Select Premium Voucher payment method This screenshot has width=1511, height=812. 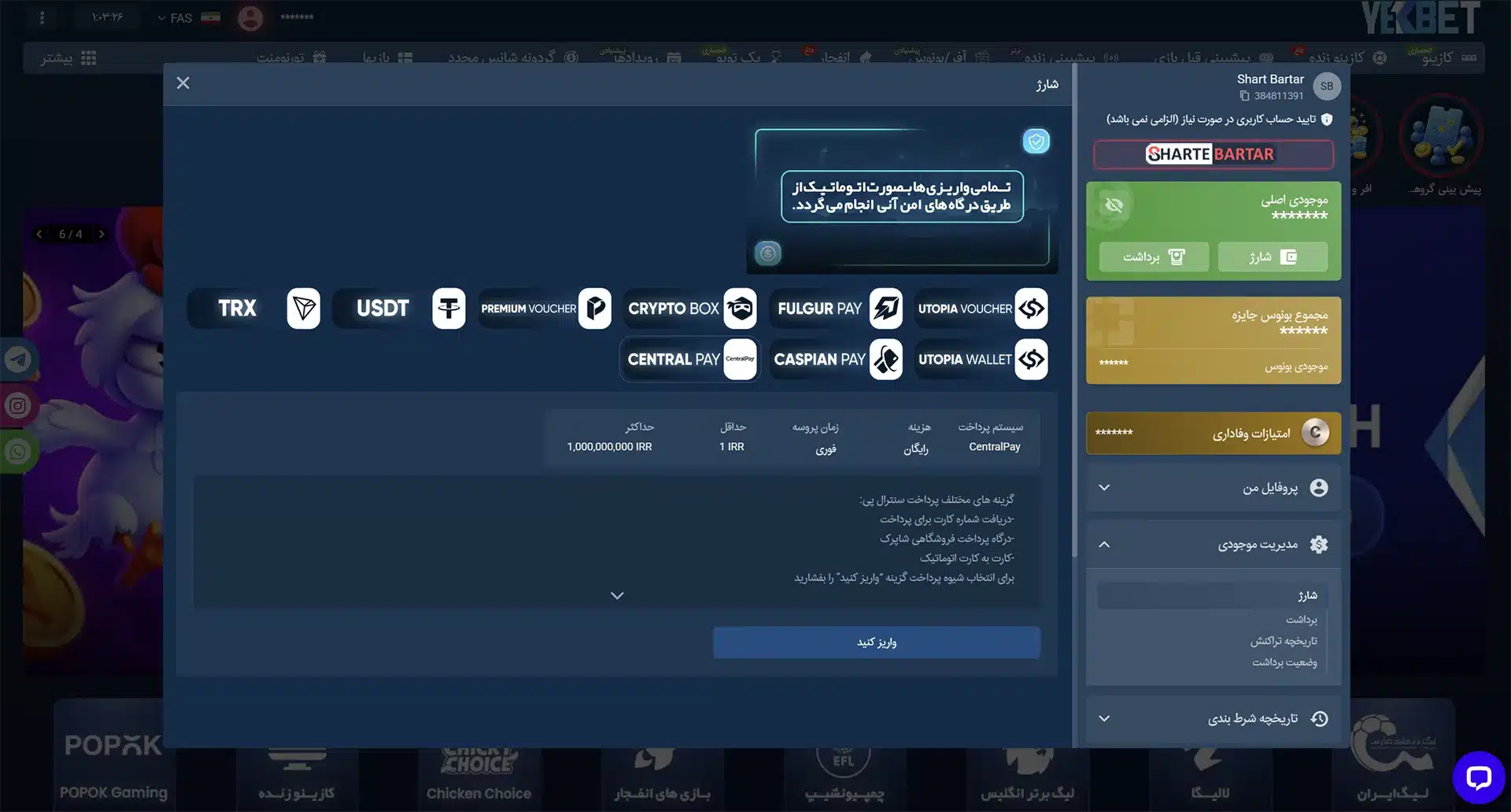coord(545,308)
